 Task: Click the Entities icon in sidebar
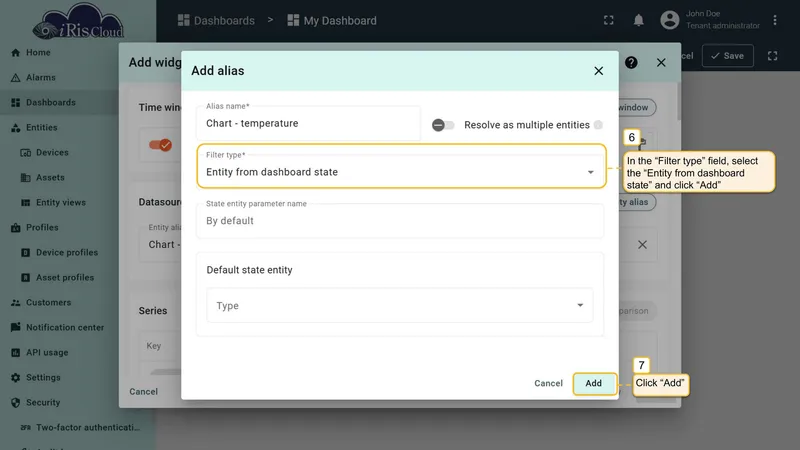coord(16,128)
